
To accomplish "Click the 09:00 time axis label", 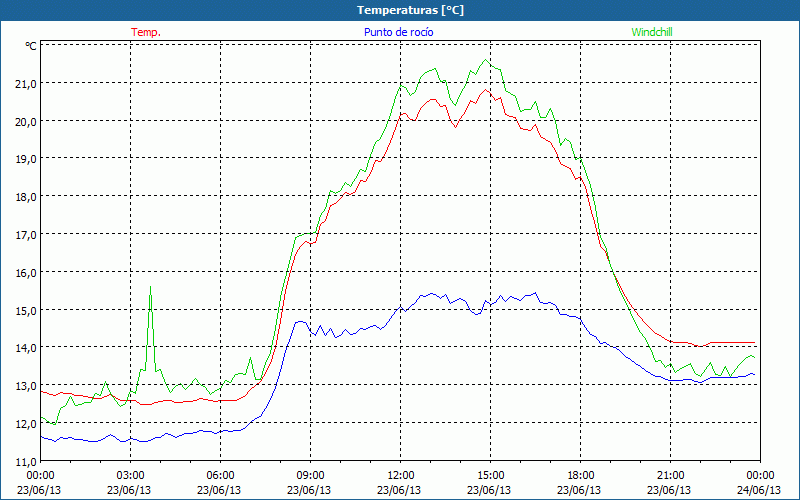I will [x=311, y=476].
